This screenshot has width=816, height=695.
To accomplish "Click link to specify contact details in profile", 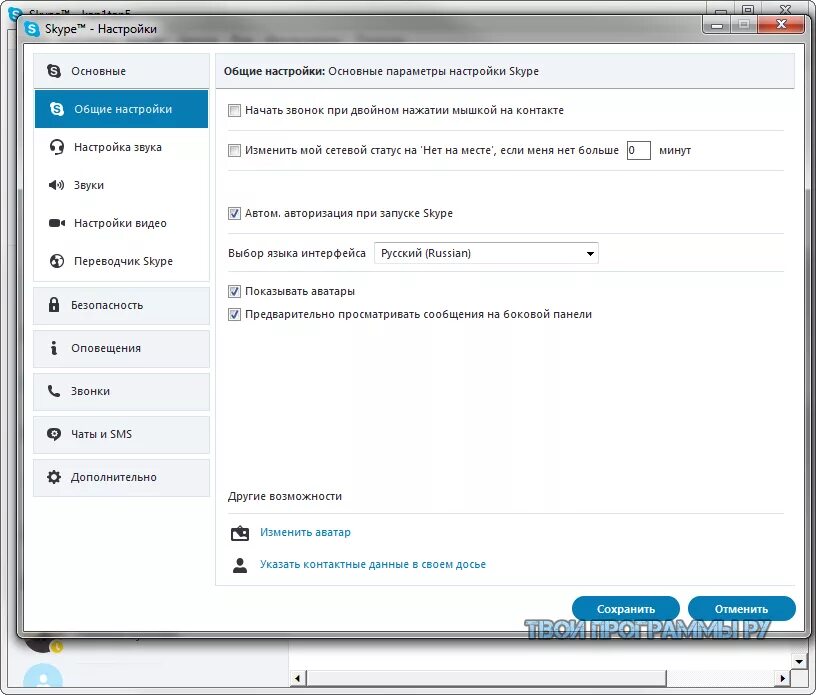I will (375, 563).
